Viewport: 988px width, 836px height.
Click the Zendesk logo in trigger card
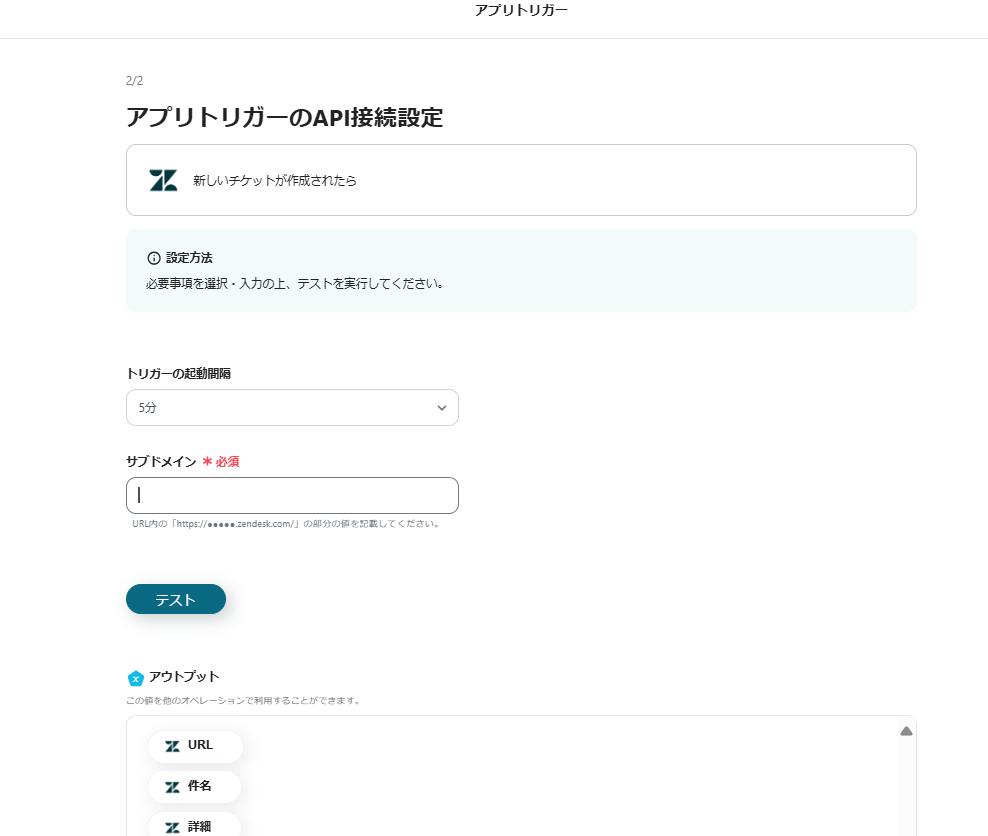[163, 180]
